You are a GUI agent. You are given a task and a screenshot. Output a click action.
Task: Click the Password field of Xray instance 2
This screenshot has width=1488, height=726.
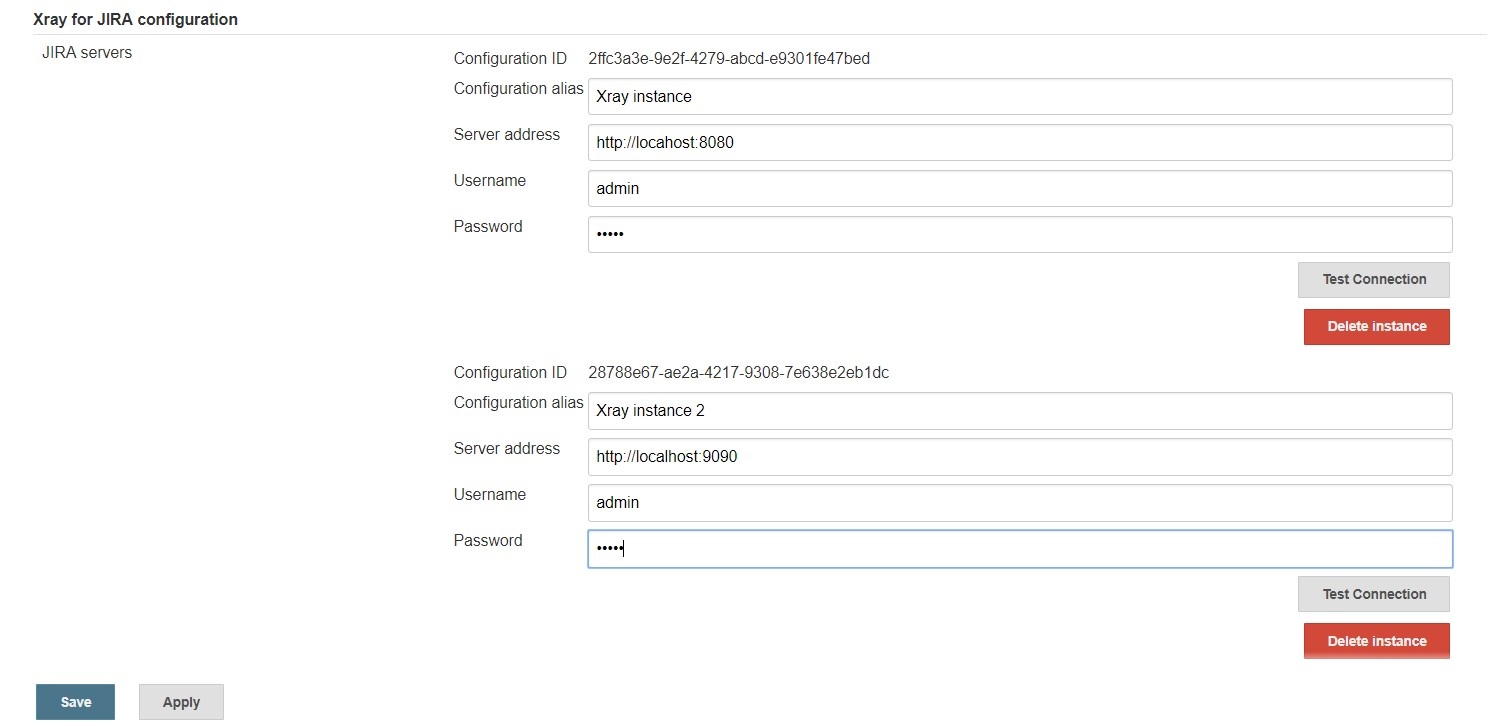pos(1020,549)
